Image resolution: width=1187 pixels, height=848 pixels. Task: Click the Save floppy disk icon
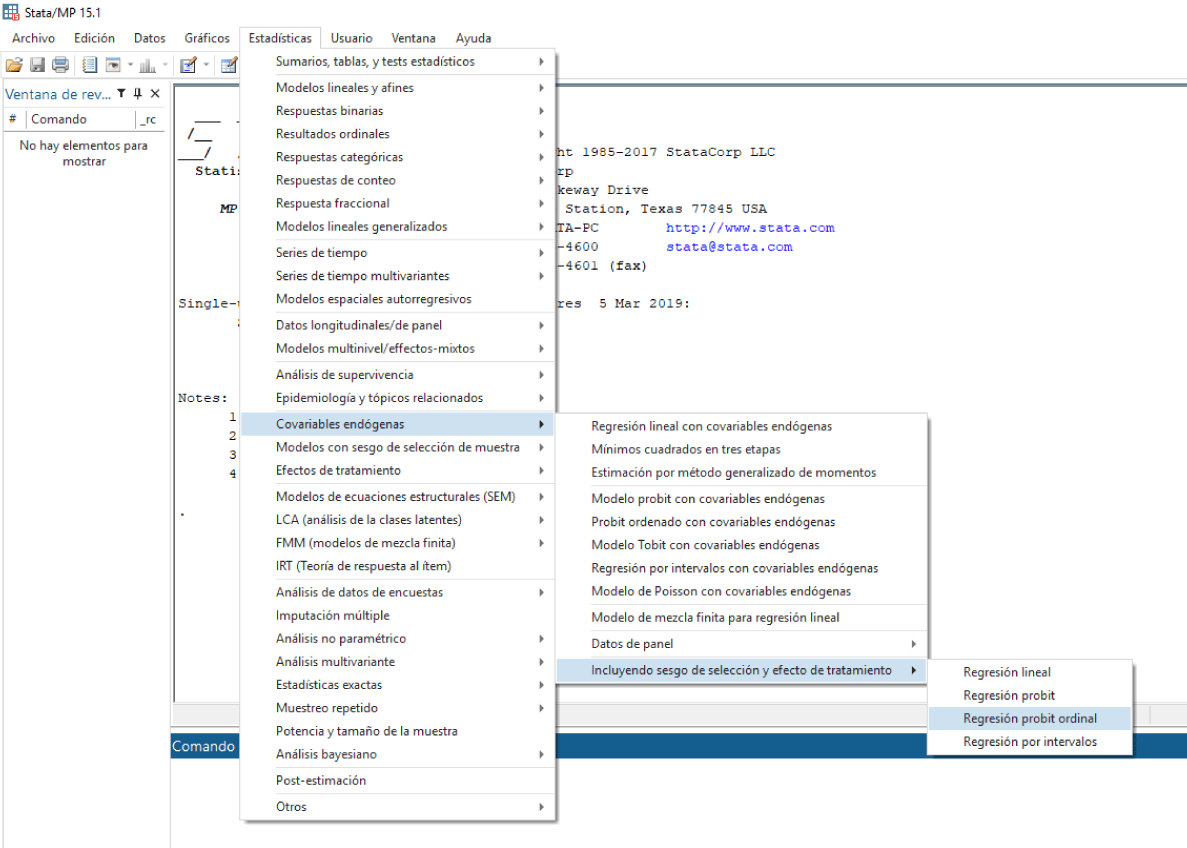tap(37, 65)
